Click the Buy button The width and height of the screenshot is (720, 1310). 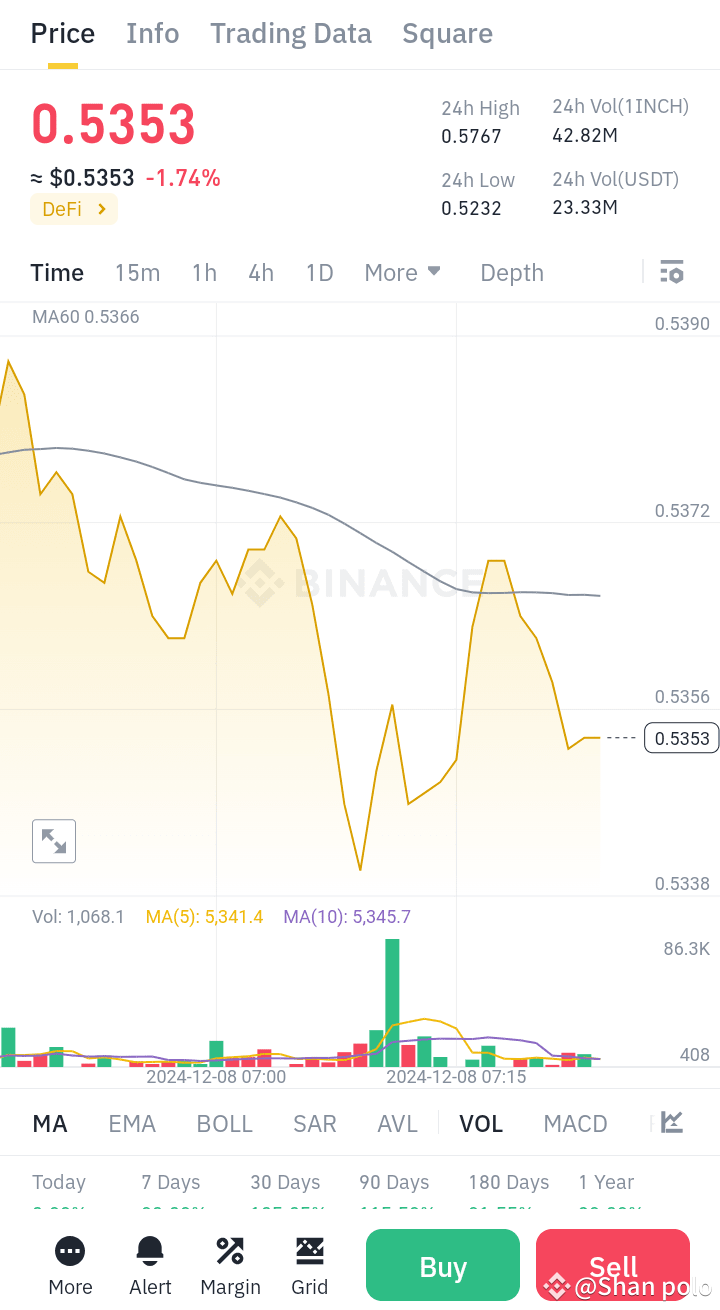pyautogui.click(x=442, y=1265)
